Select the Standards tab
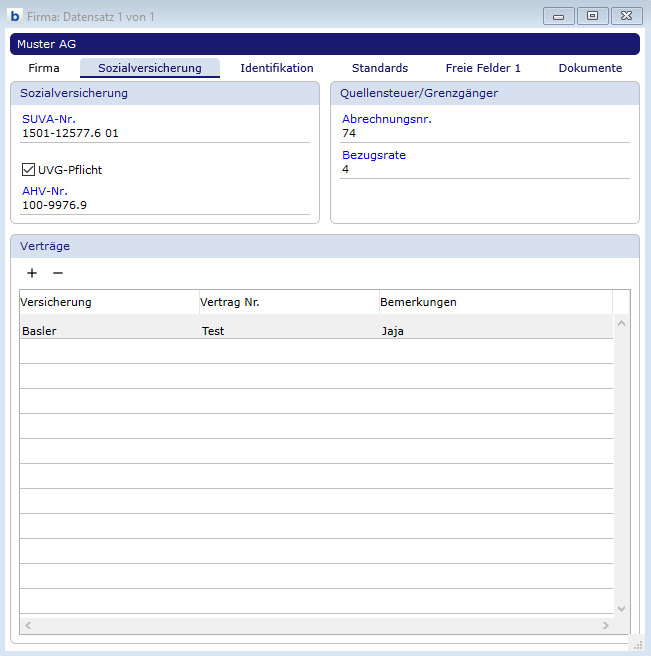Screen dimensions: 651x656 (x=380, y=68)
